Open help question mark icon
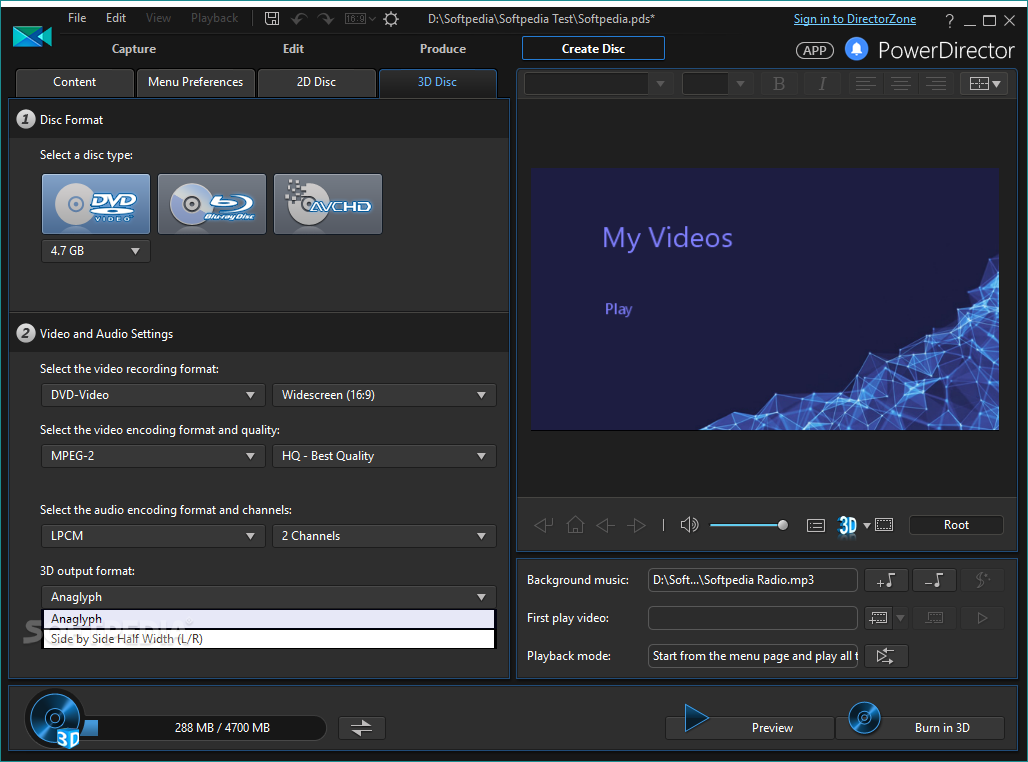Image resolution: width=1028 pixels, height=762 pixels. point(949,21)
